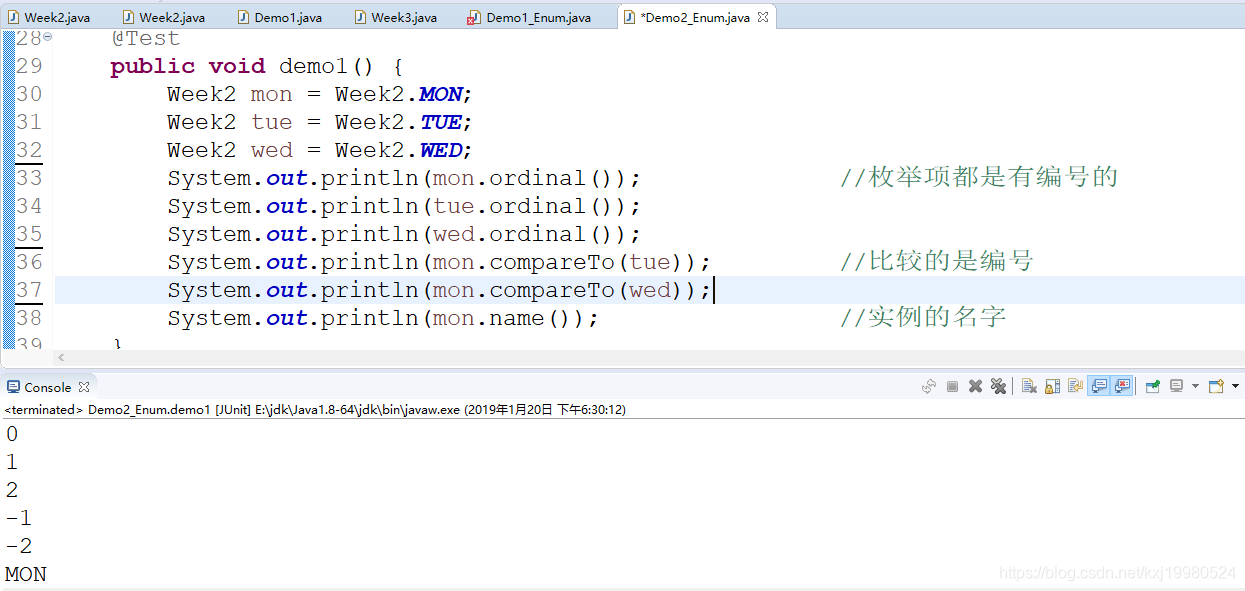The width and height of the screenshot is (1245, 591).
Task: Close the Console view with its X
Action: 84,387
